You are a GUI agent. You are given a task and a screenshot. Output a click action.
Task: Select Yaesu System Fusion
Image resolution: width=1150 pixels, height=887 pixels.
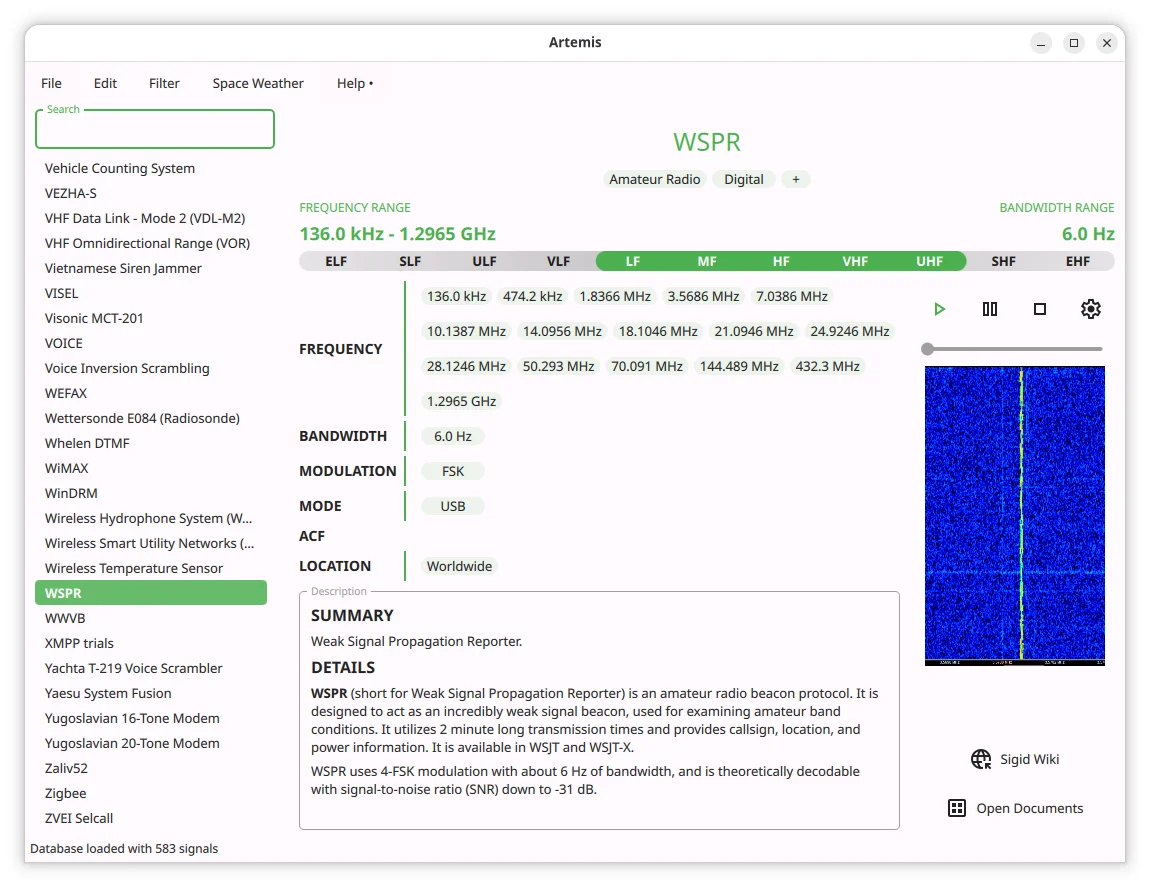coord(151,693)
